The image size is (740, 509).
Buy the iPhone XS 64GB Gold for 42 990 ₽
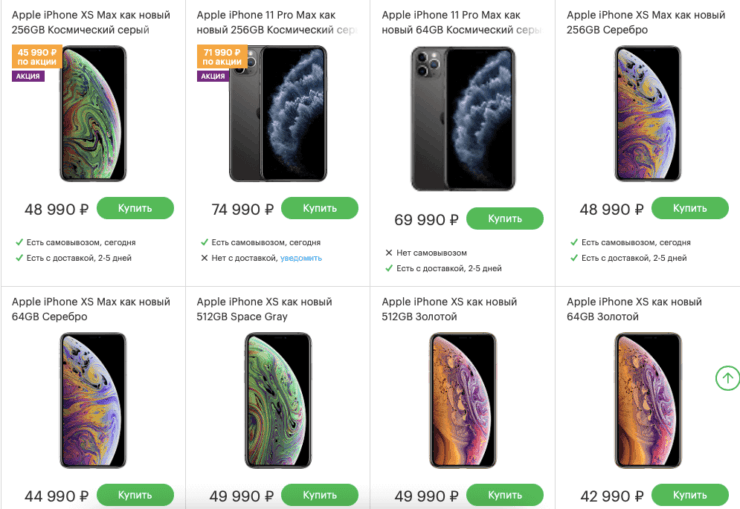coord(689,495)
